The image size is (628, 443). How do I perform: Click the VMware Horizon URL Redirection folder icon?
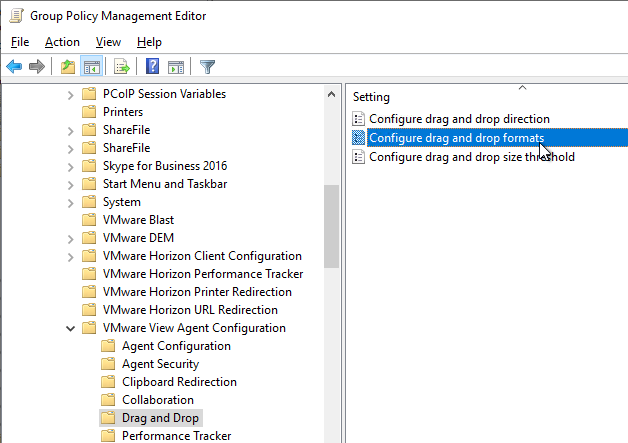(89, 310)
